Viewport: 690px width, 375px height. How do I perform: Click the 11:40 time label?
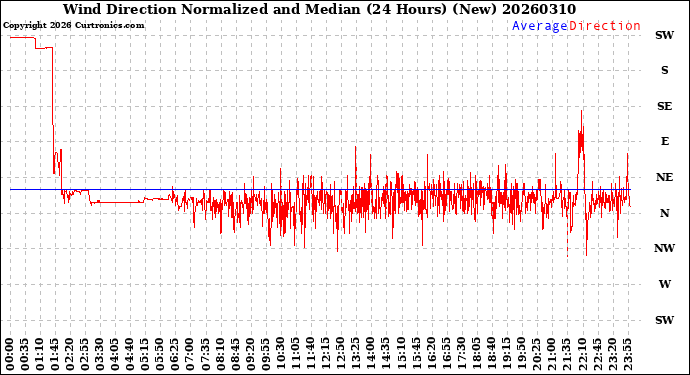click(311, 355)
